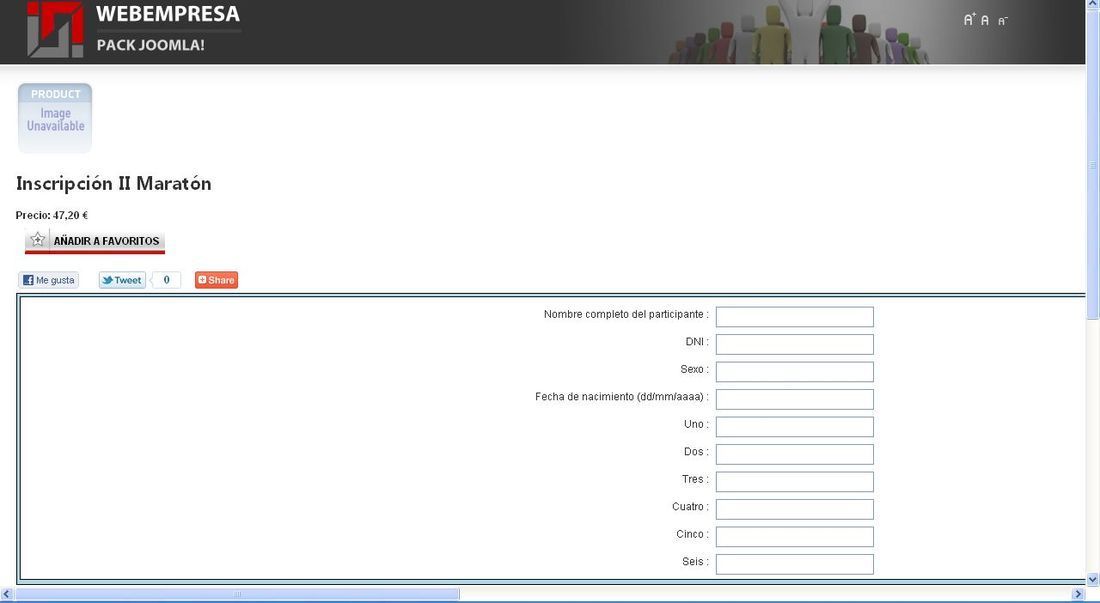Click the star icon on favoritos button
1100x603 pixels.
(x=38, y=240)
